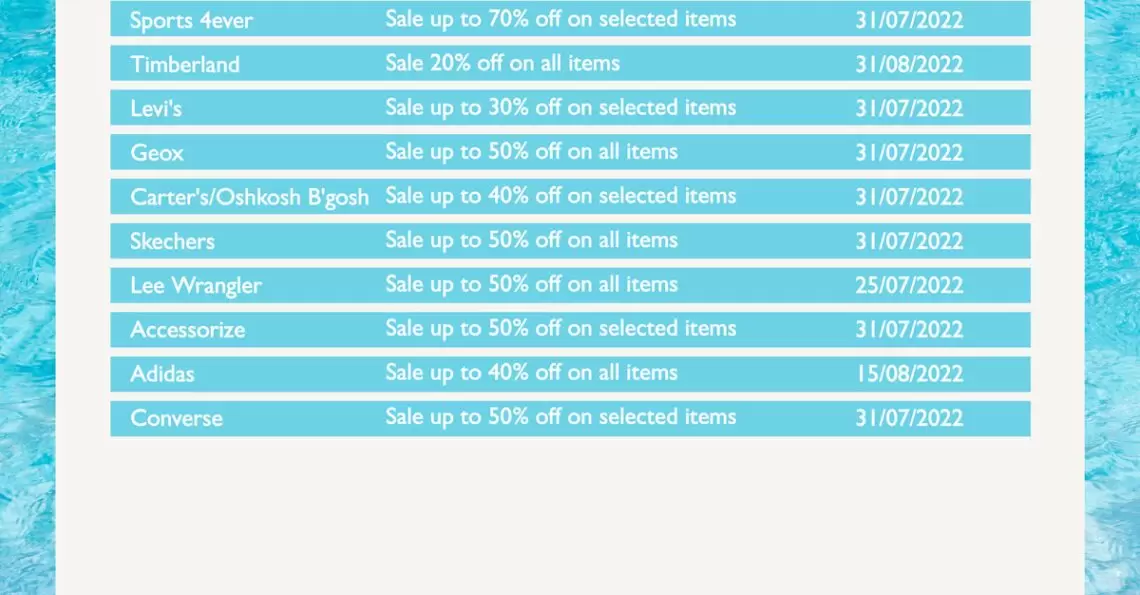Click the Adidas brand name
This screenshot has width=1140, height=595.
click(x=162, y=374)
